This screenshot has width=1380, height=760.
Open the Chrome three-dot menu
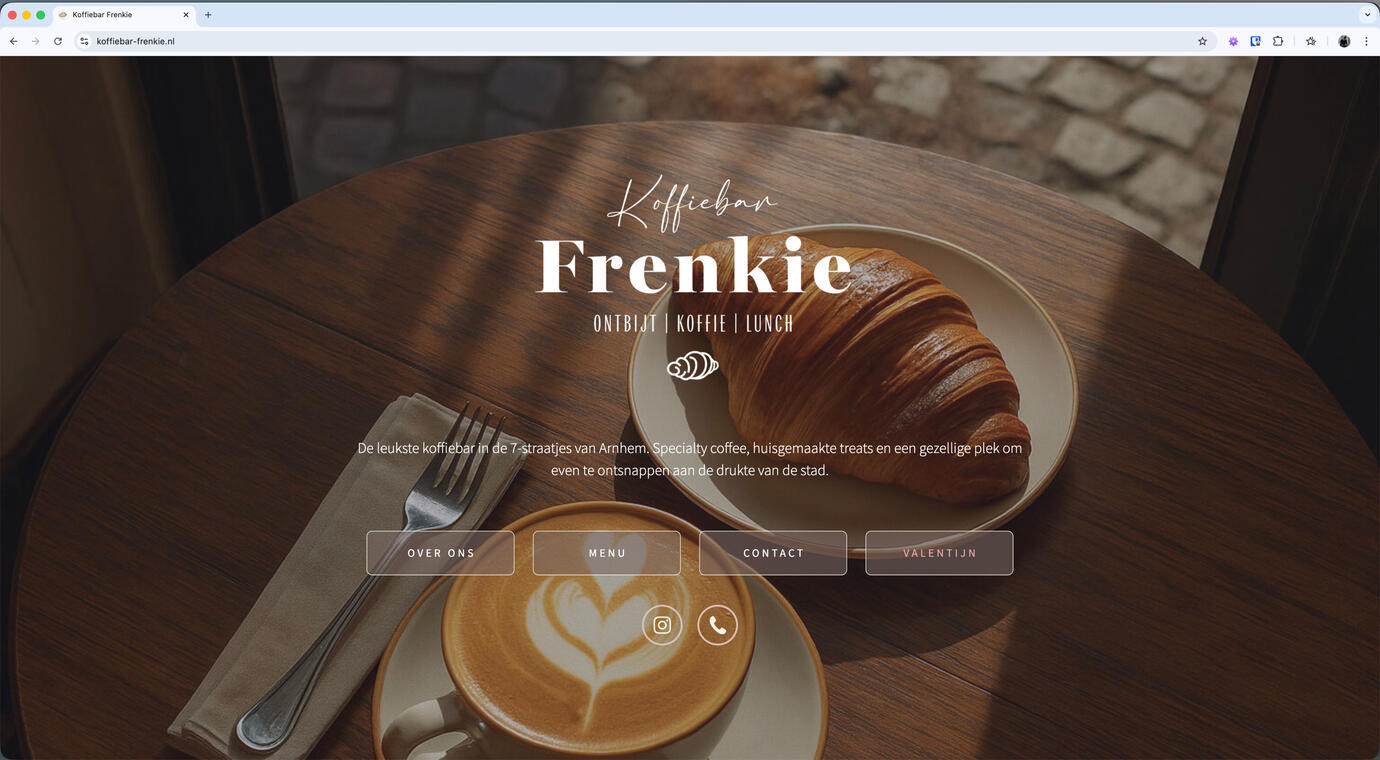click(x=1366, y=41)
